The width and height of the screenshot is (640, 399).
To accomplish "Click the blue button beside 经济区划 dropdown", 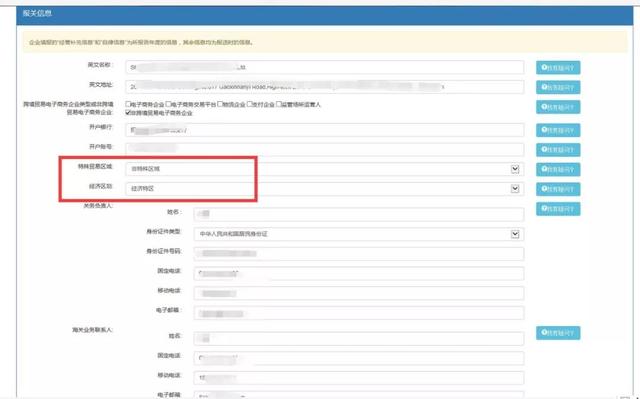I will point(558,189).
